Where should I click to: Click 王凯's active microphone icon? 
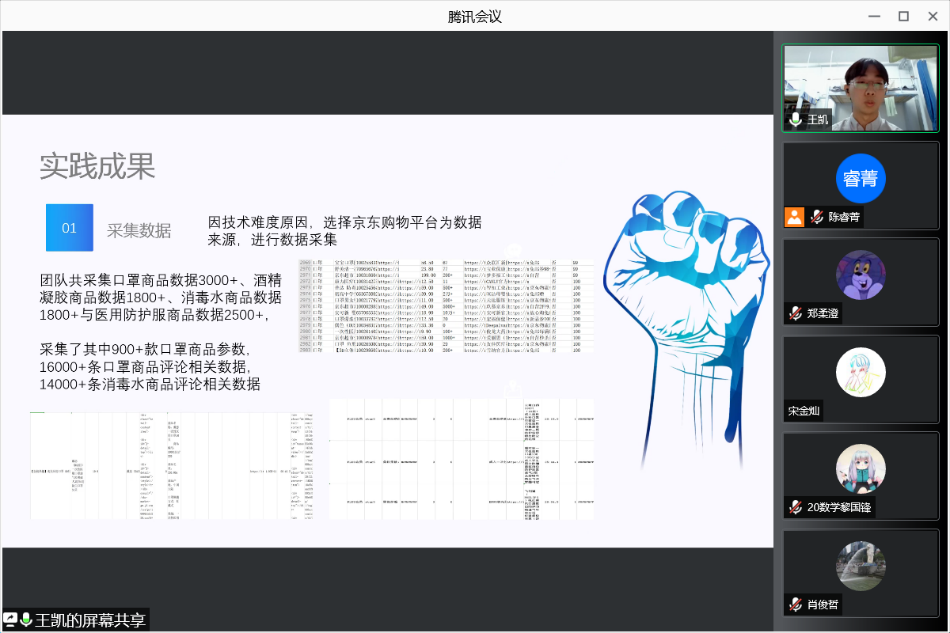click(796, 120)
